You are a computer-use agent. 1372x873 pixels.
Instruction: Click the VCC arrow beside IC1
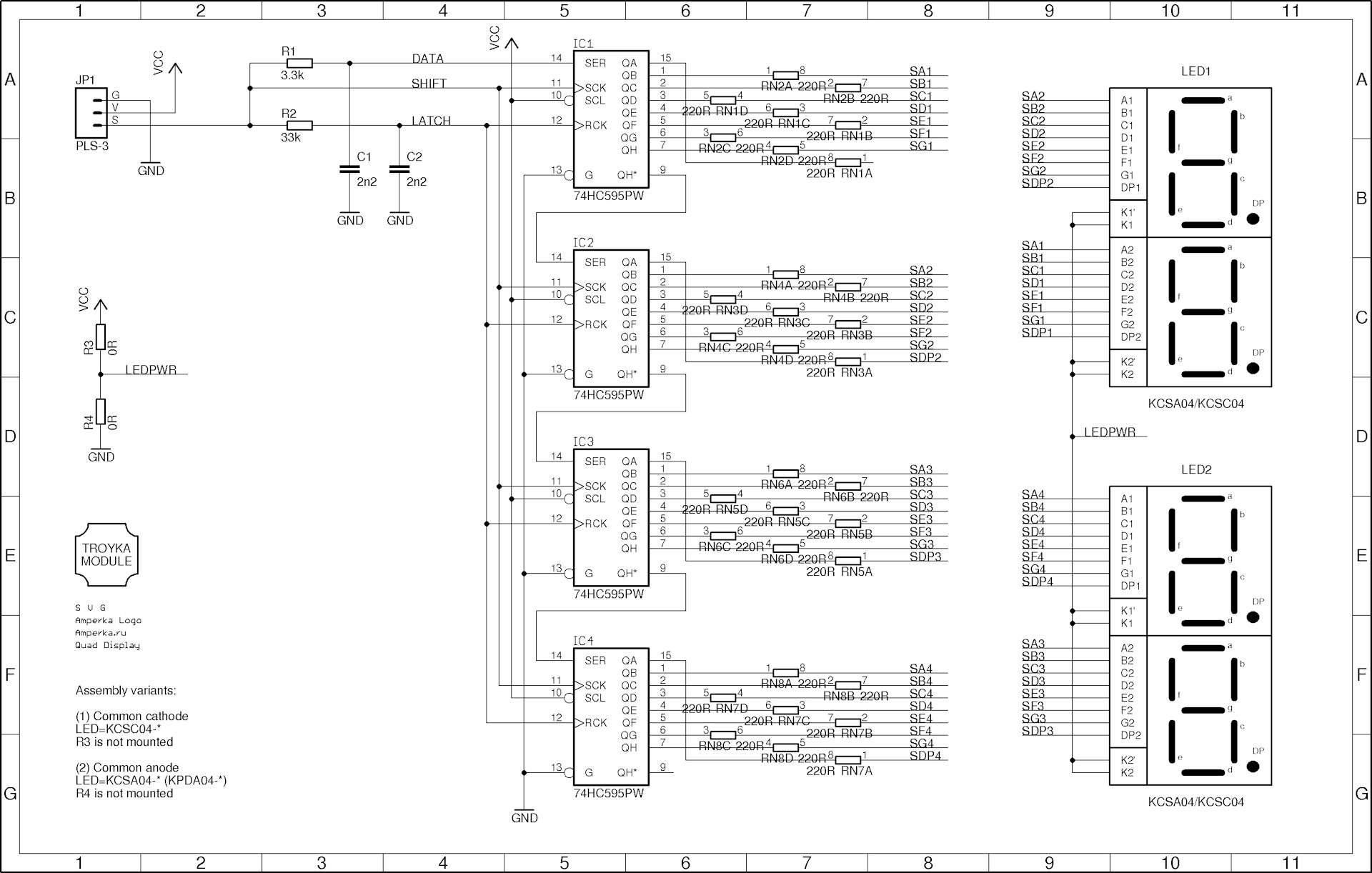pos(512,44)
